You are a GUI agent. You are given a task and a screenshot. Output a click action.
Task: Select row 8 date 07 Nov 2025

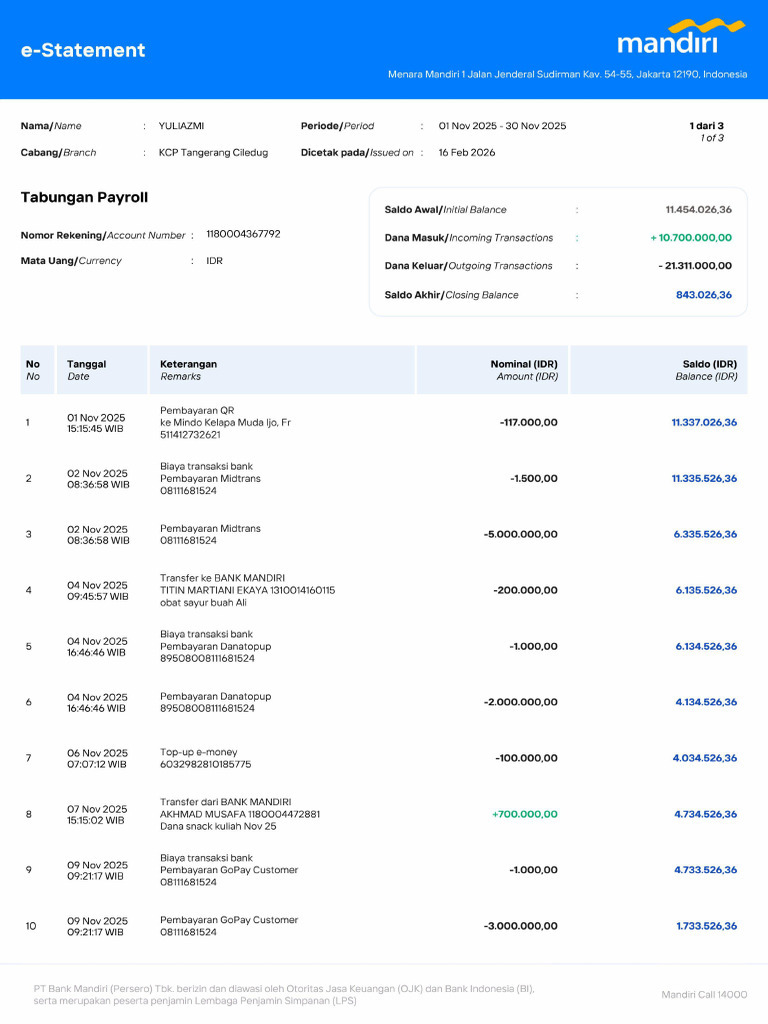click(x=97, y=809)
